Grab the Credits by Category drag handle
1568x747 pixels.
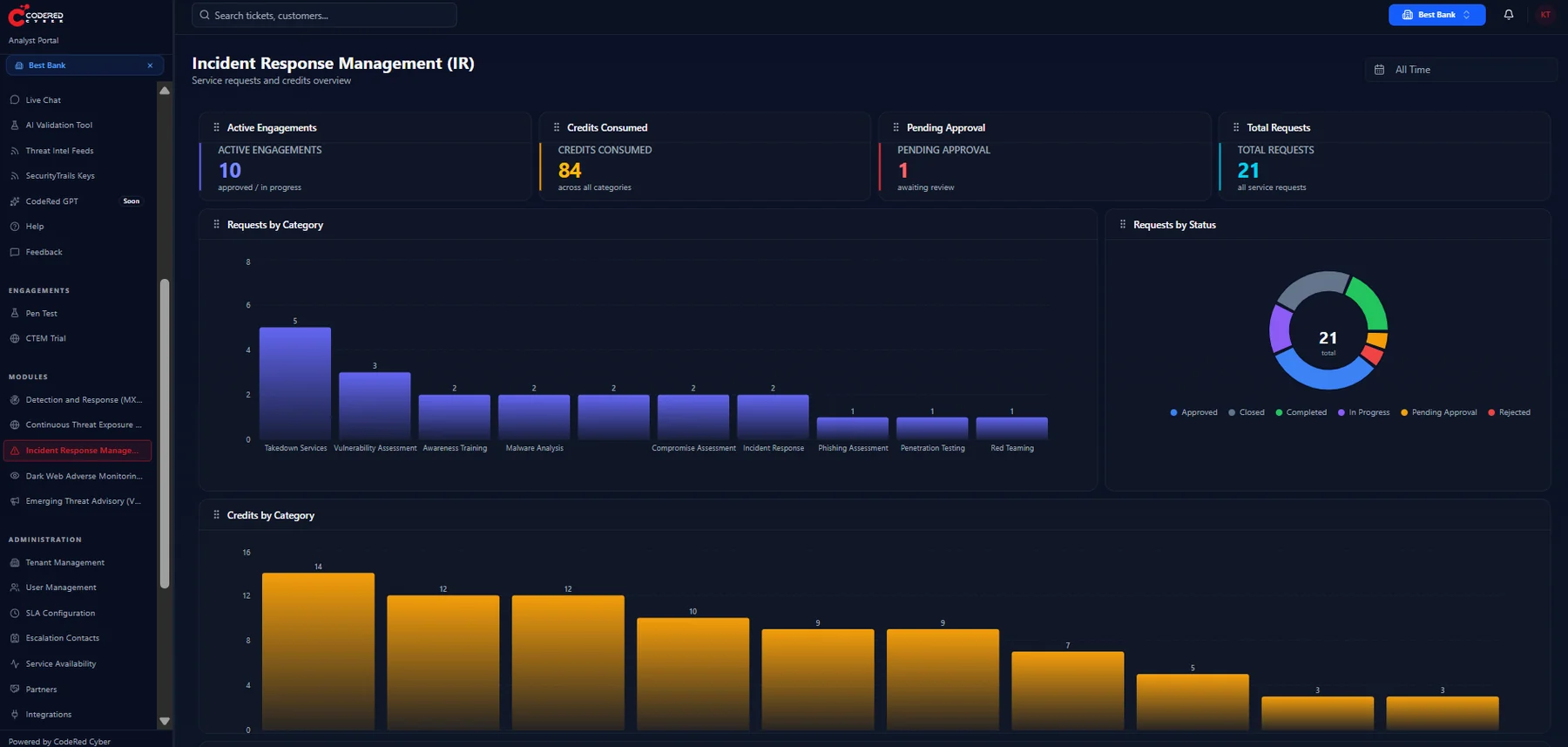[x=216, y=515]
